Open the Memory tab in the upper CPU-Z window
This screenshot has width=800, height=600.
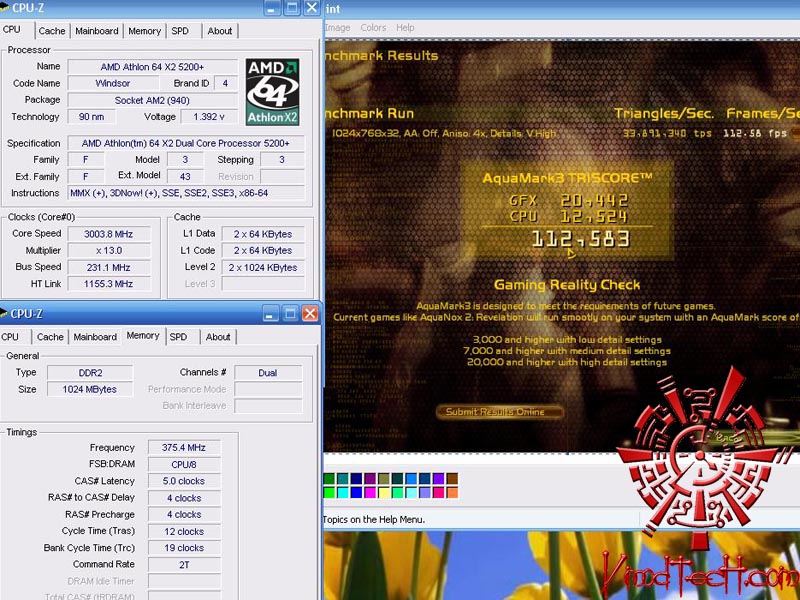144,31
